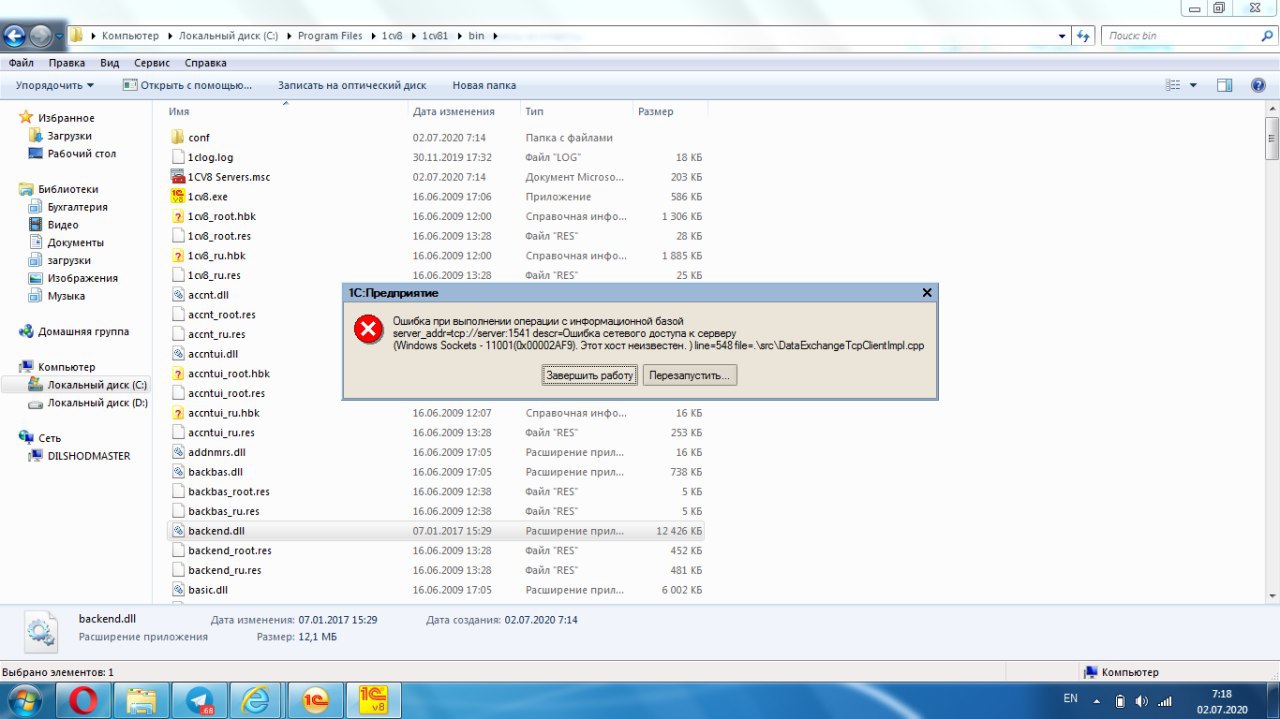Viewport: 1280px width, 719px height.
Task: Select the backend.dll file icon
Action: [x=178, y=531]
